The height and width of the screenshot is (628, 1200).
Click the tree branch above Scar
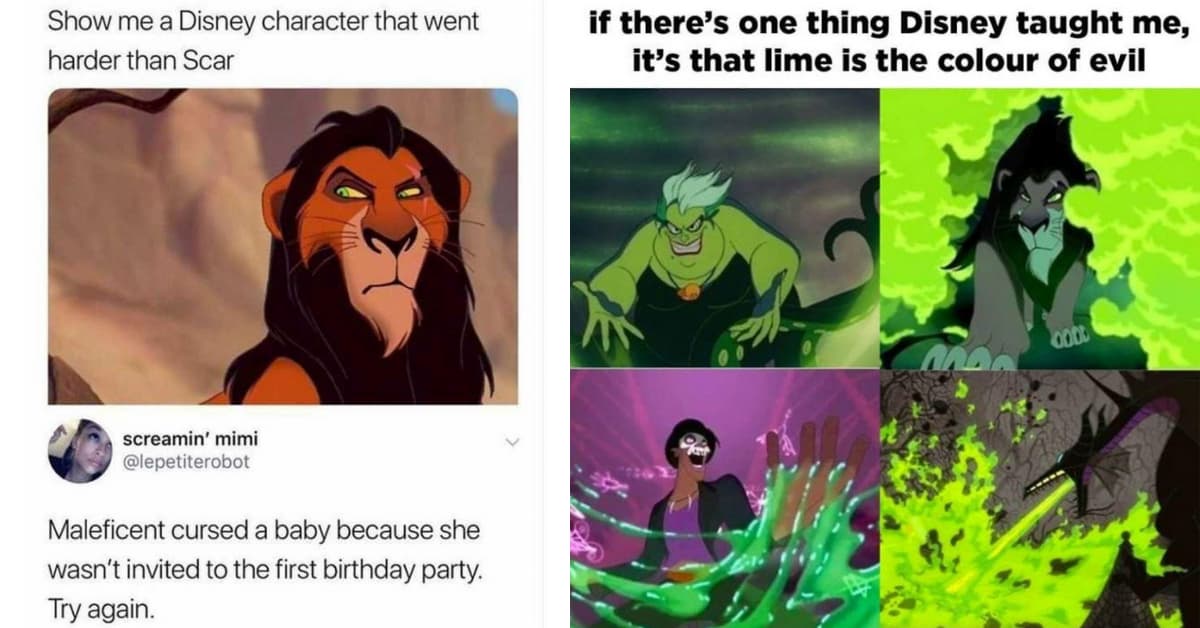(110, 108)
